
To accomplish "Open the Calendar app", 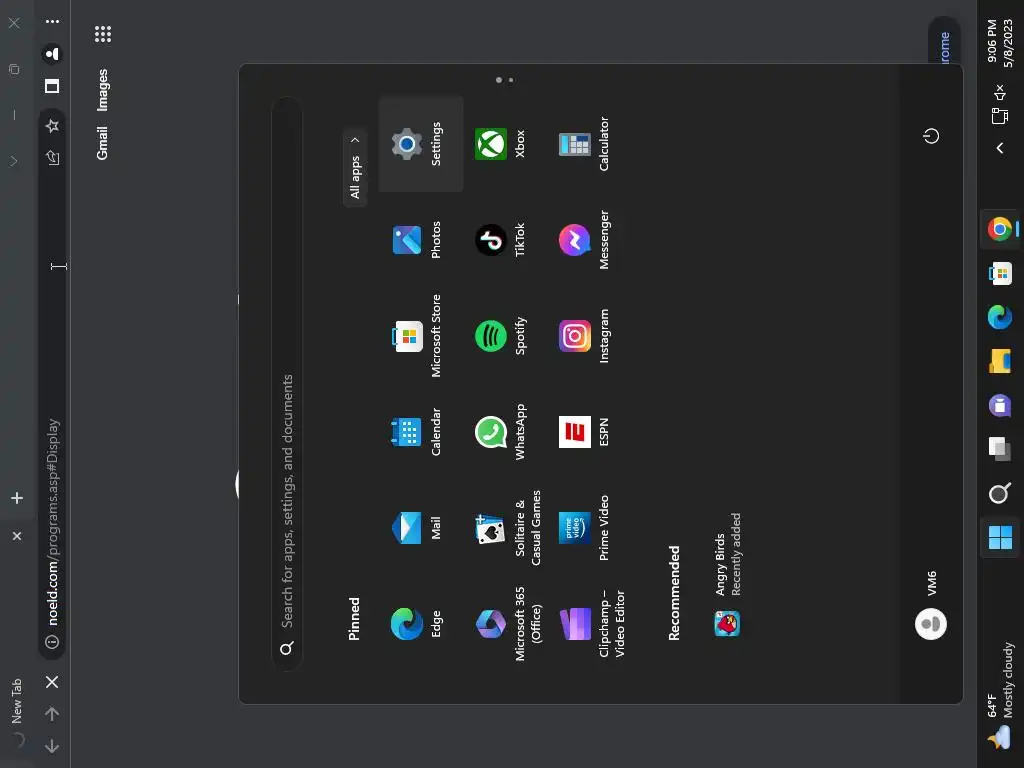I will [x=417, y=432].
